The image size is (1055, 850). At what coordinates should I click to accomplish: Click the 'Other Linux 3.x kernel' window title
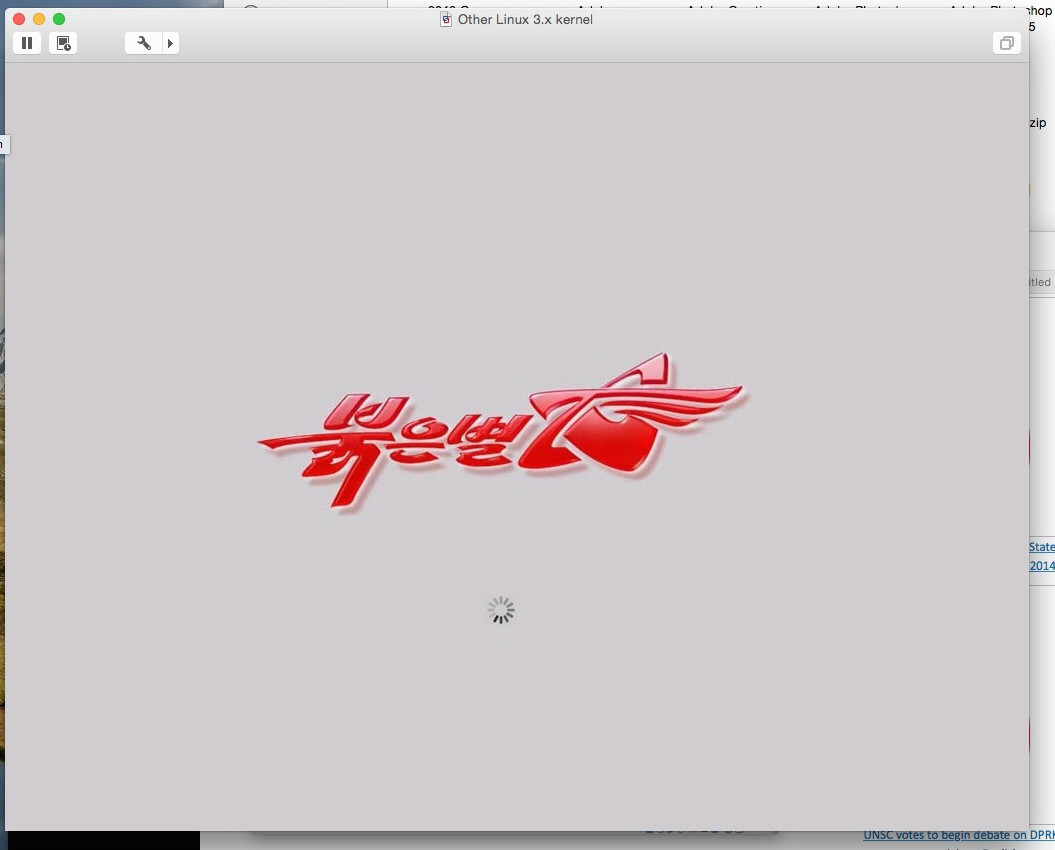[525, 20]
